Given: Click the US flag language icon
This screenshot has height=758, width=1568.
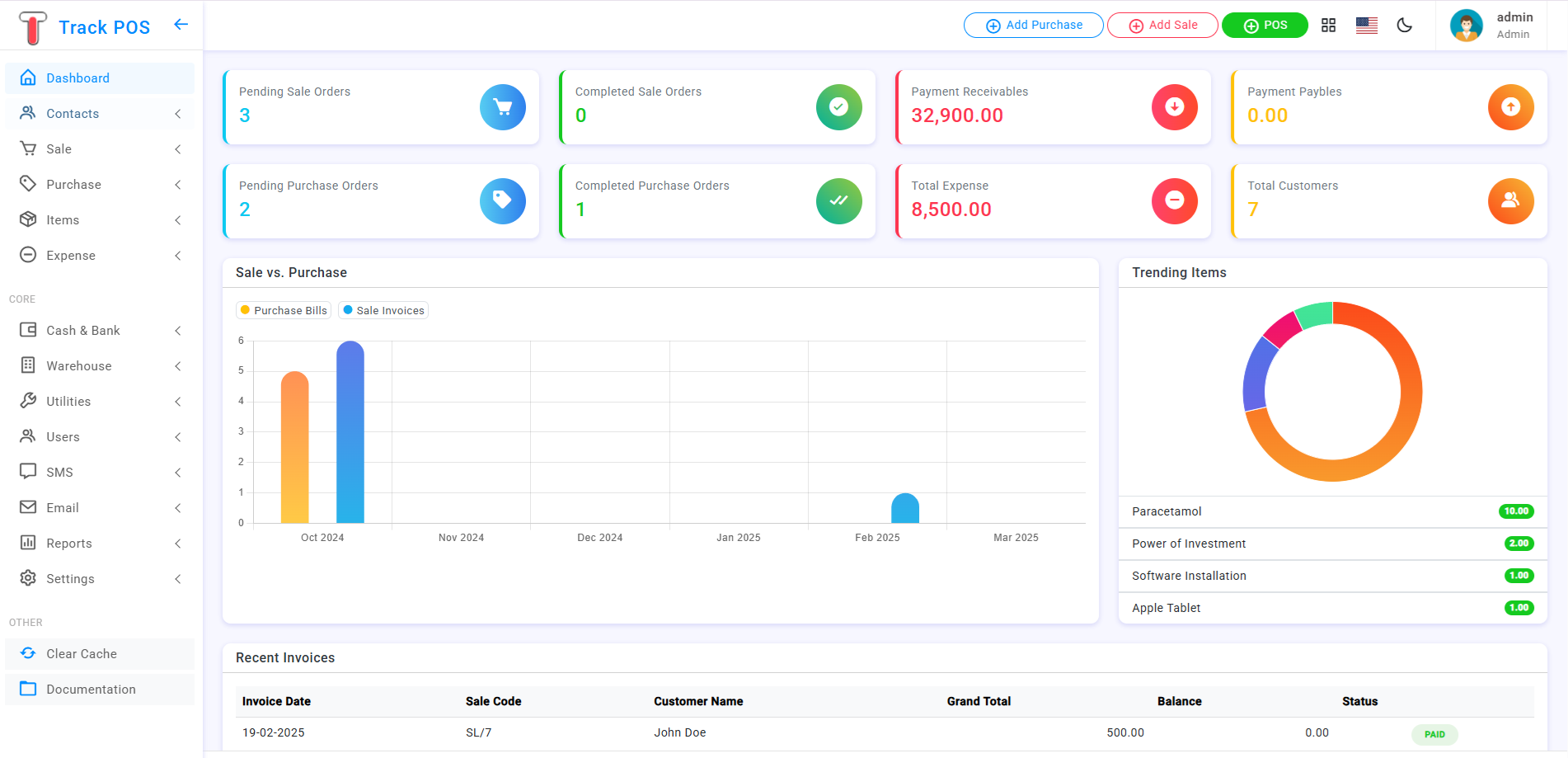Looking at the screenshot, I should click(x=1366, y=26).
